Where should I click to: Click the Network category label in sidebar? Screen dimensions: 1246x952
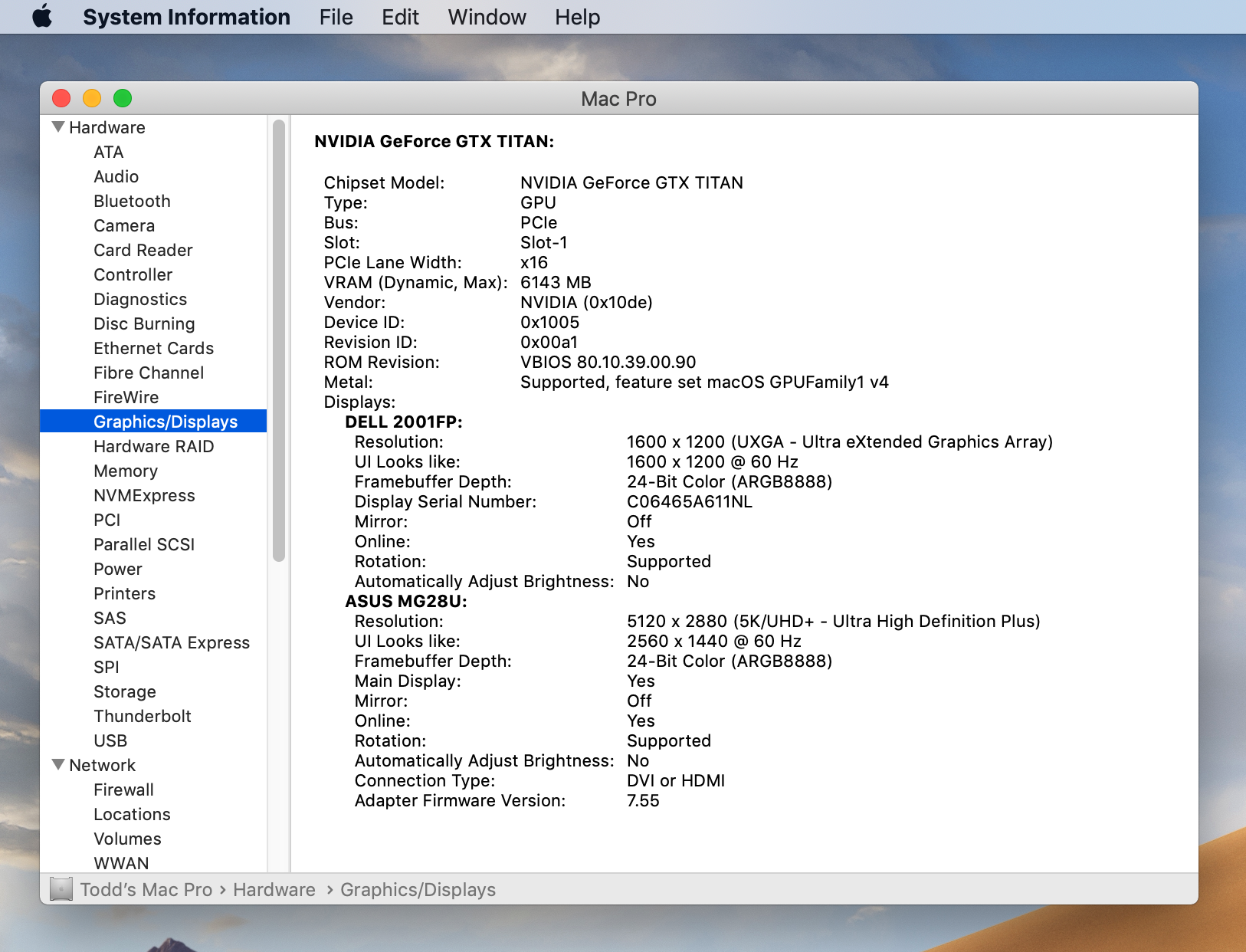tap(102, 765)
